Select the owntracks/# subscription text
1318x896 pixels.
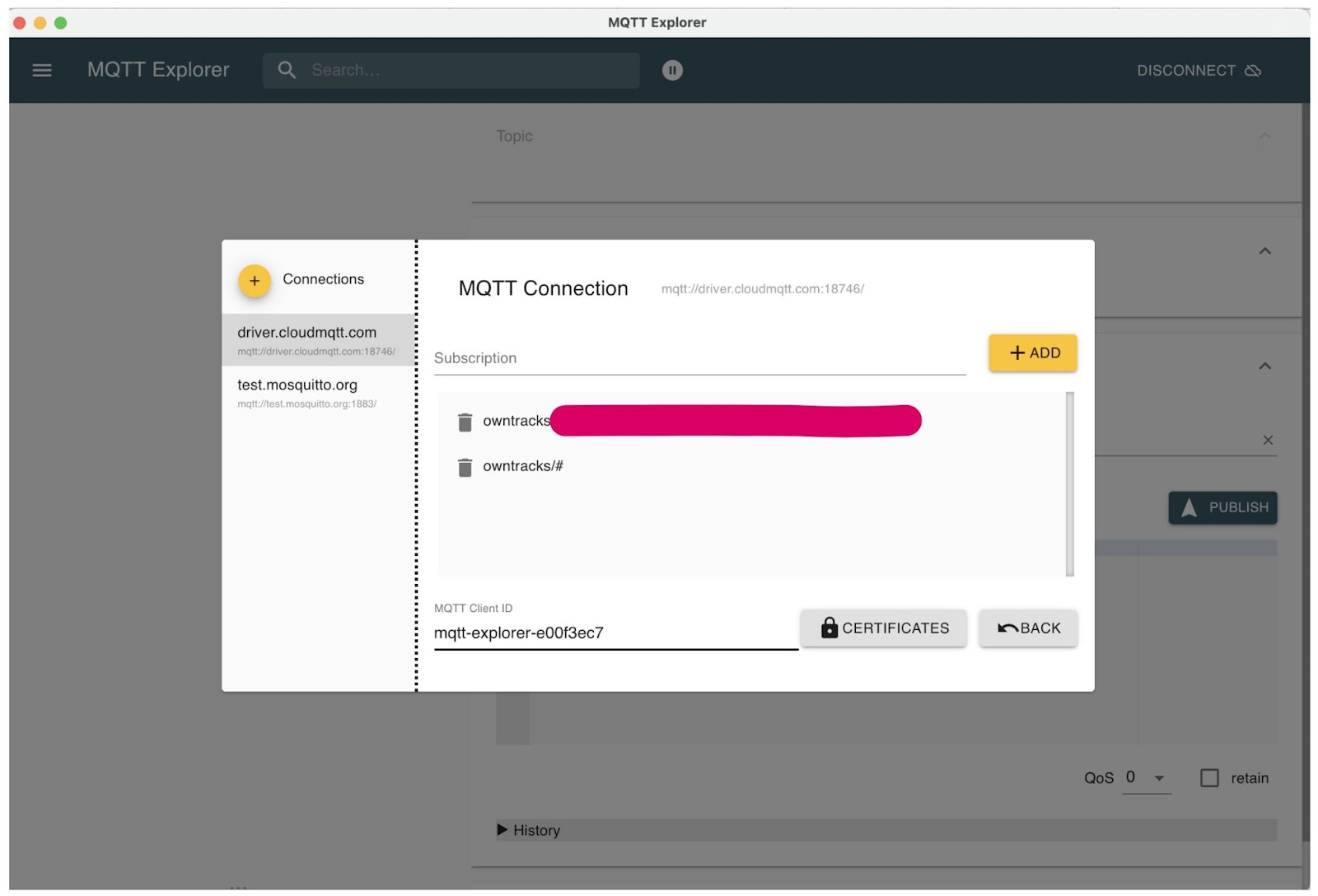coord(522,466)
